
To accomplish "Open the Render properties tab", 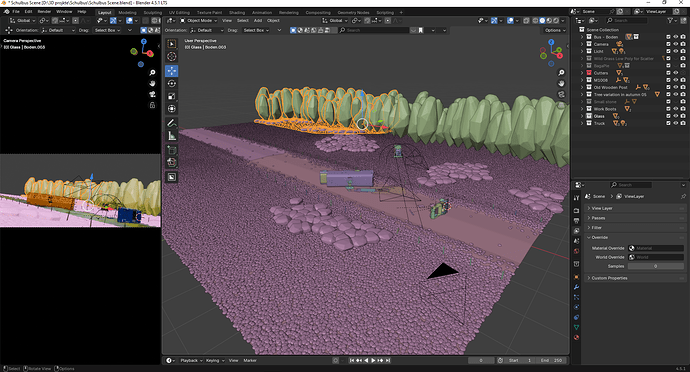I will click(576, 211).
